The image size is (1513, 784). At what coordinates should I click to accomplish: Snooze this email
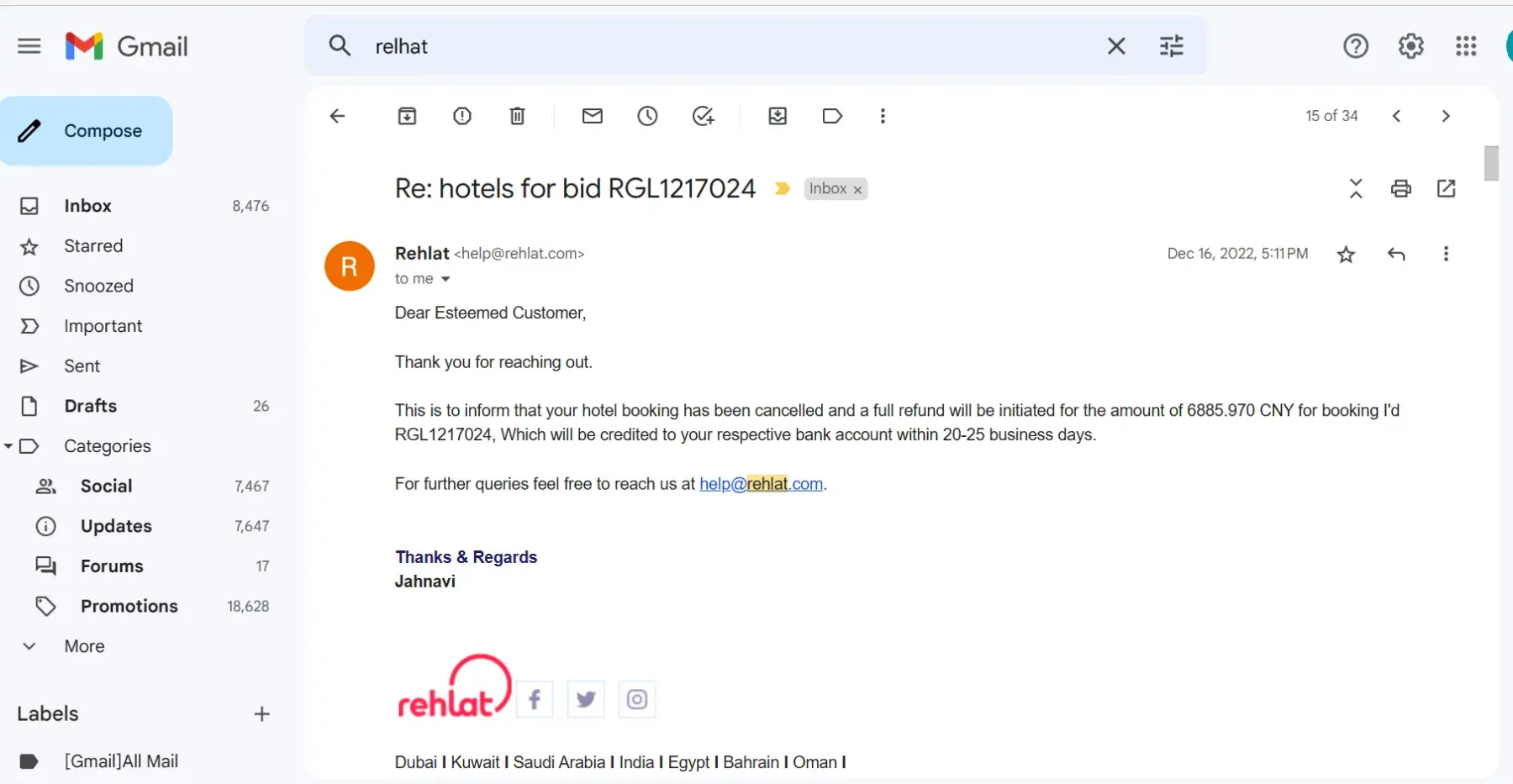647,116
